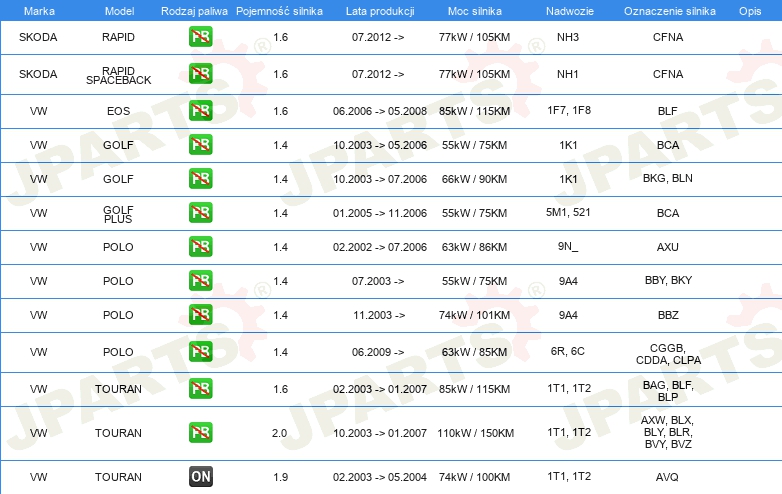Click the petrol fuel icon in VW EOS row
Image resolution: width=782 pixels, height=494 pixels.
point(200,111)
